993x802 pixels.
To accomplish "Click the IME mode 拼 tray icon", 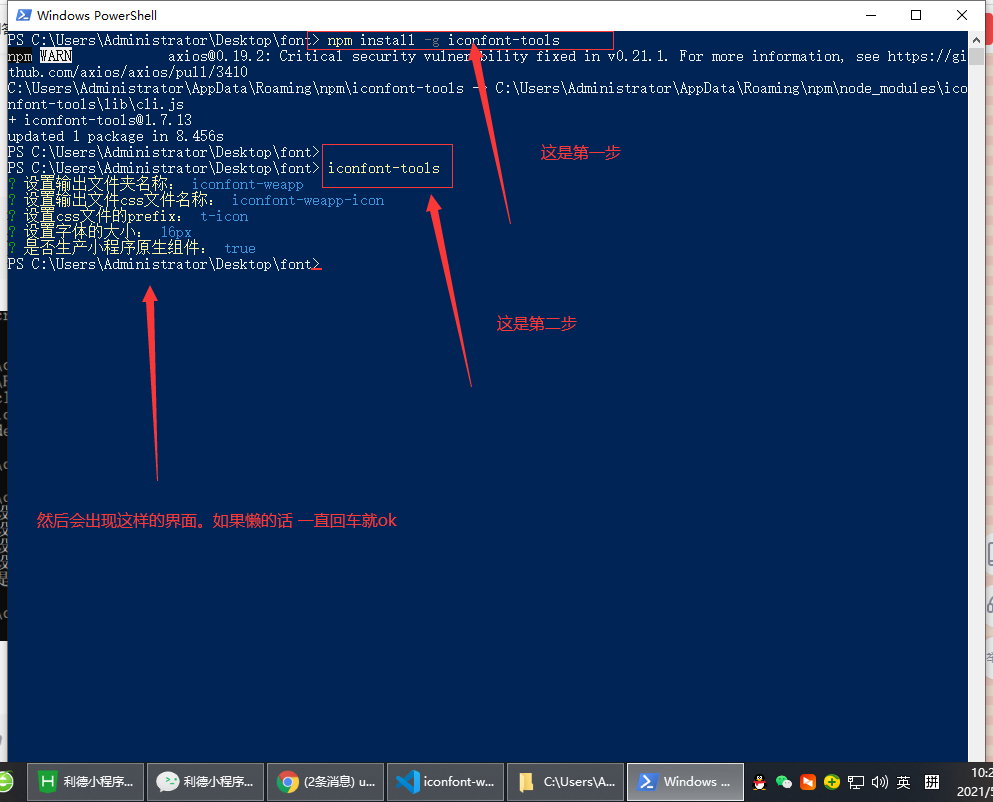I will (932, 782).
